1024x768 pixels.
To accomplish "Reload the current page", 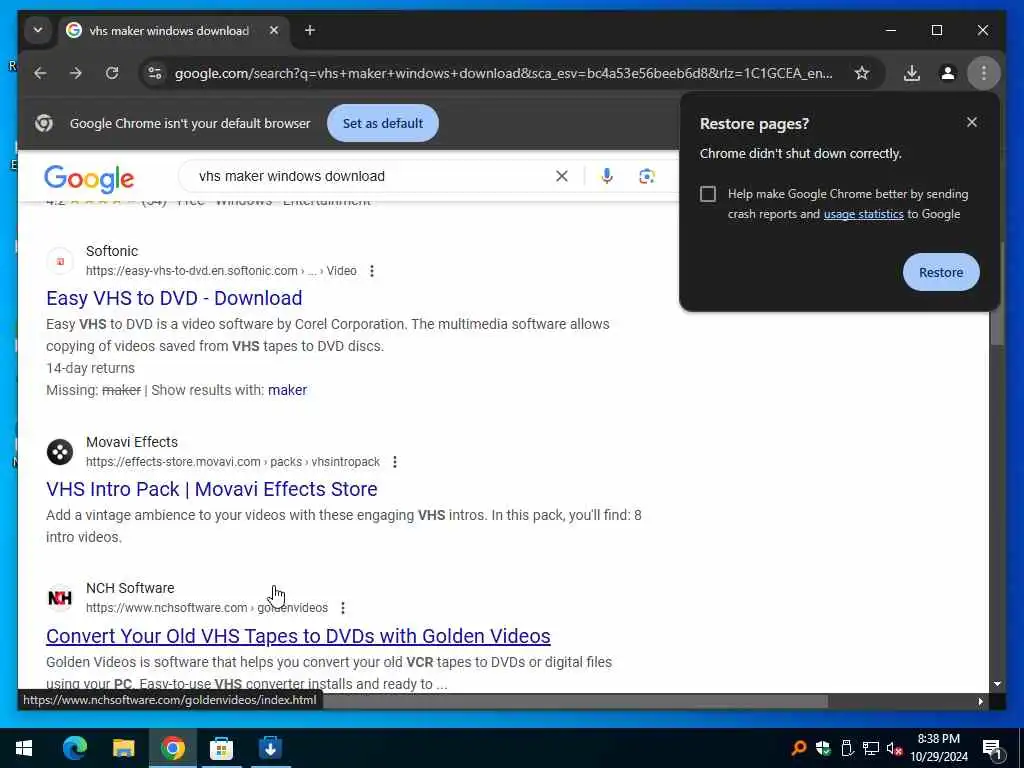I will pos(112,73).
